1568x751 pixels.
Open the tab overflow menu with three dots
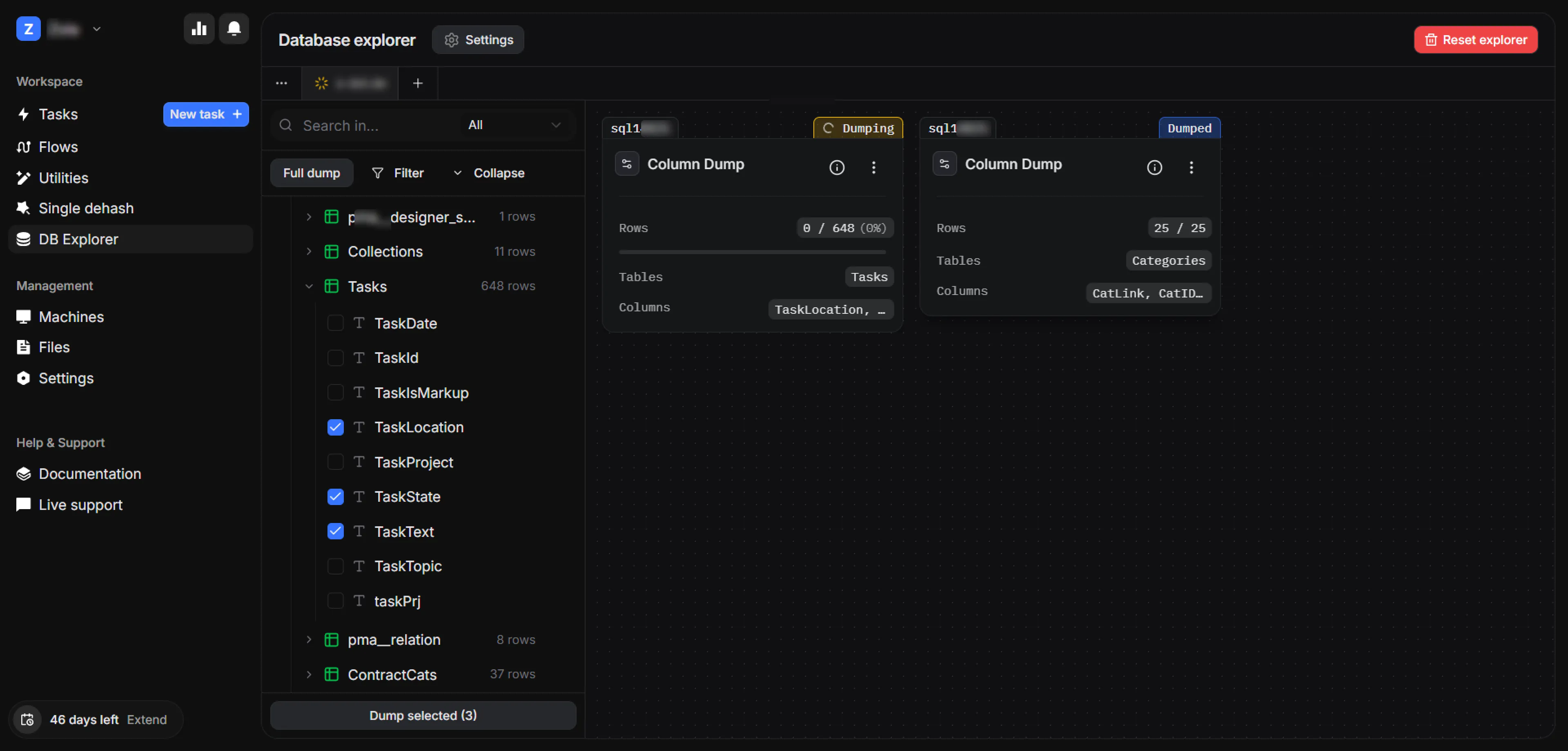click(281, 83)
